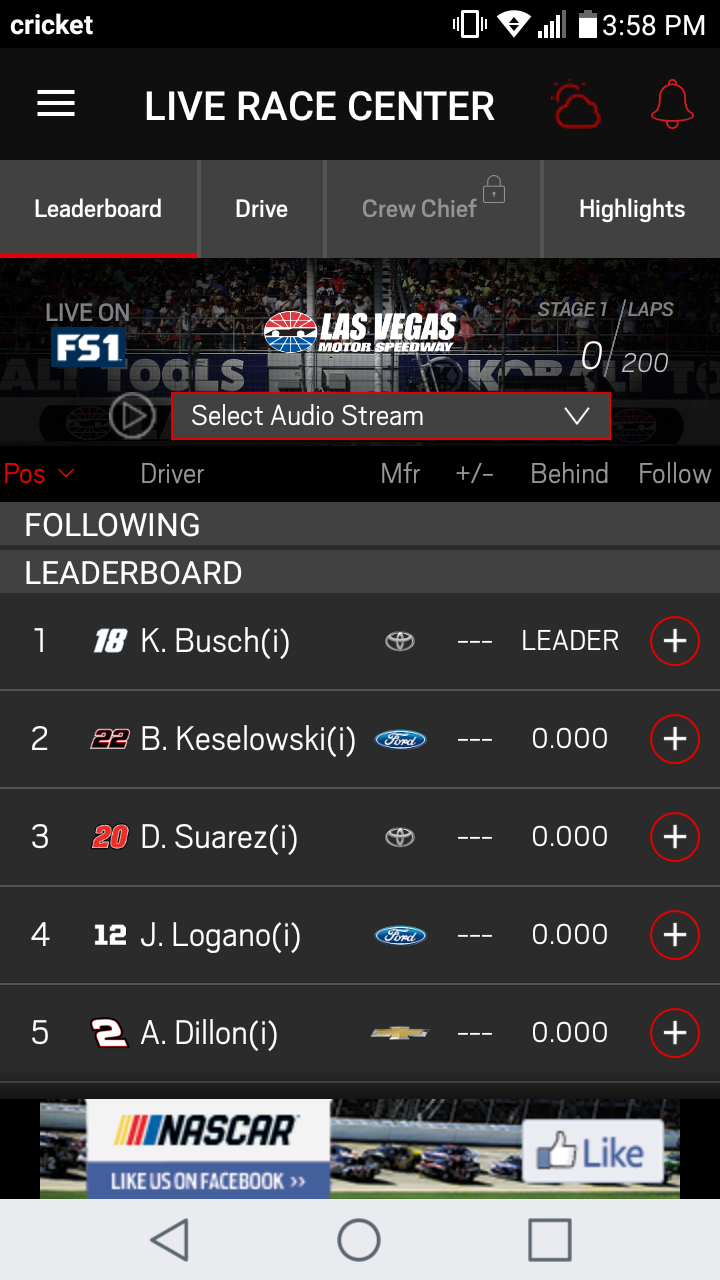Open the Highlights tab
Image resolution: width=720 pixels, height=1280 pixels.
632,209
